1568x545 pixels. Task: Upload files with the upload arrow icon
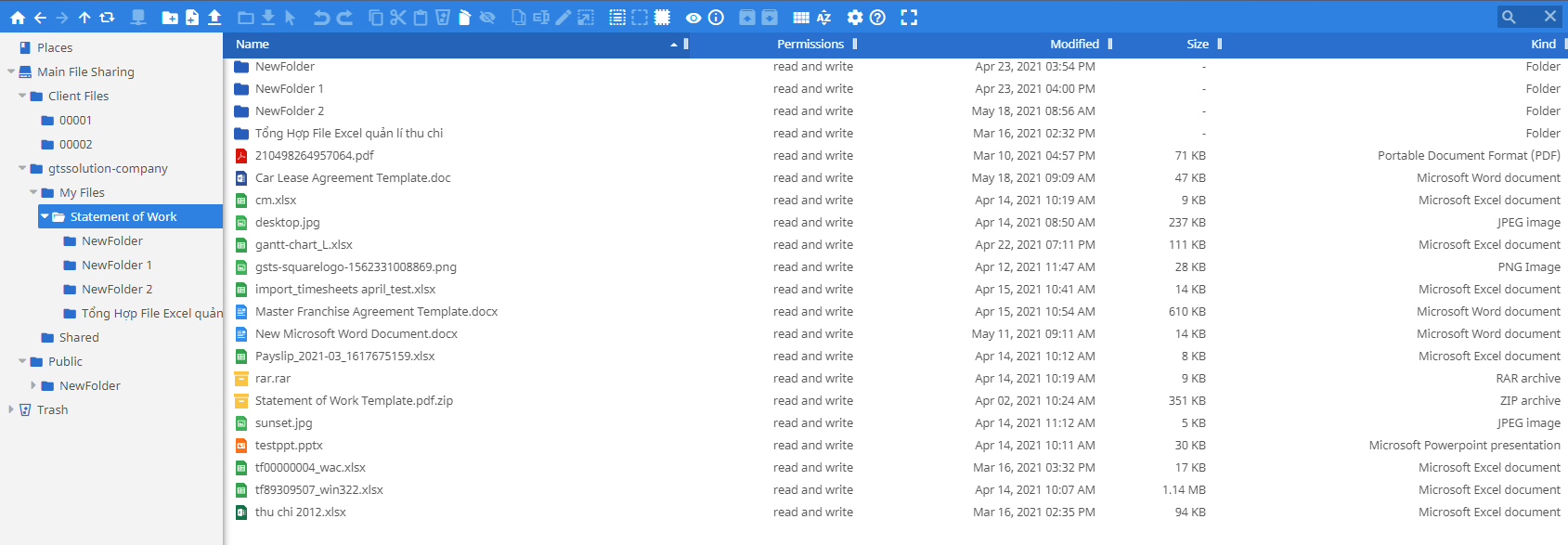click(x=214, y=17)
